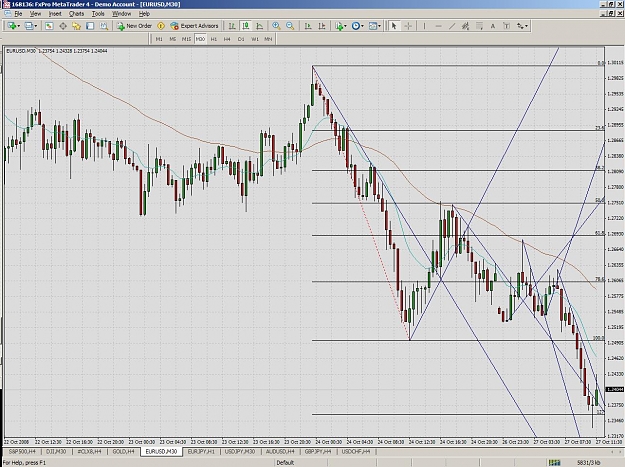625x467 pixels.
Task: Click the yellow MetaEditor diamond icon
Action: 161,26
